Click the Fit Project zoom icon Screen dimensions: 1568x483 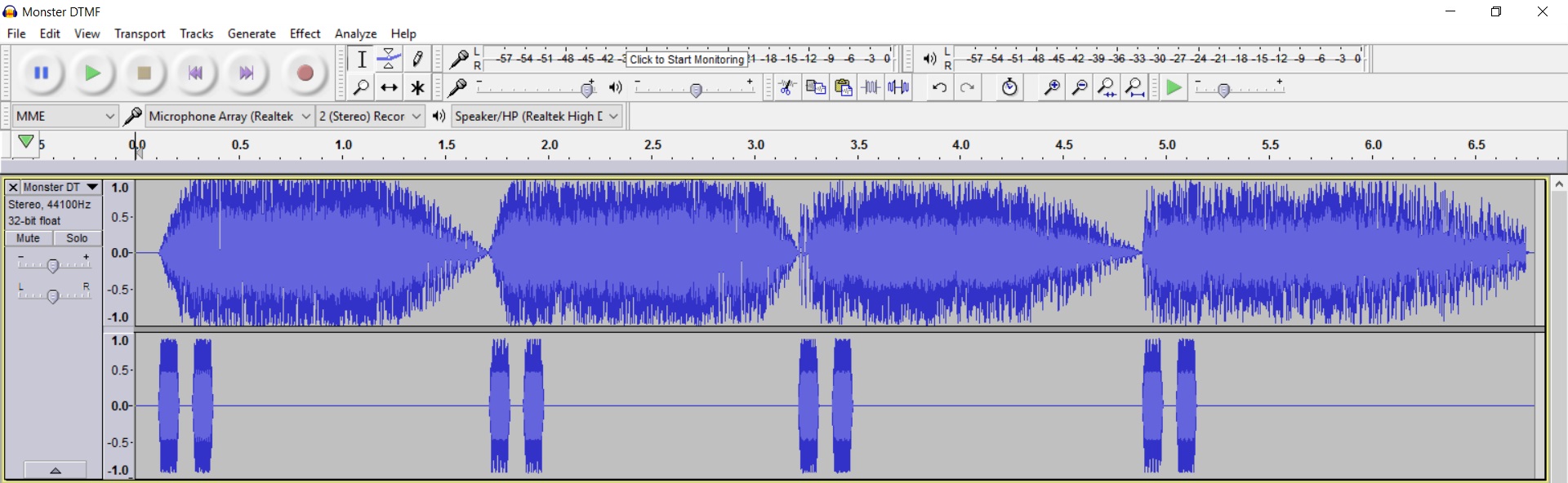coord(1134,87)
